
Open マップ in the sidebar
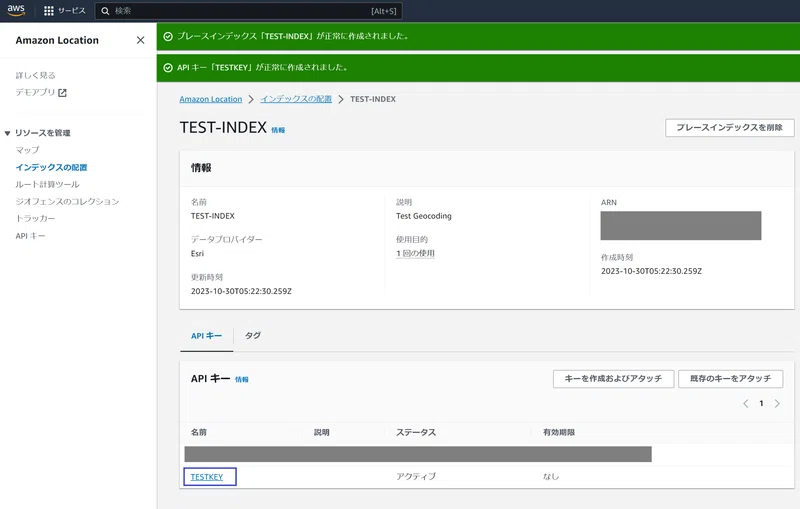[x=27, y=150]
